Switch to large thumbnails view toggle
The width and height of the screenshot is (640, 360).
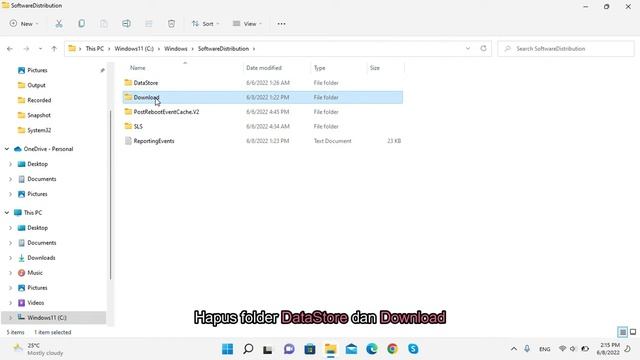(633, 332)
